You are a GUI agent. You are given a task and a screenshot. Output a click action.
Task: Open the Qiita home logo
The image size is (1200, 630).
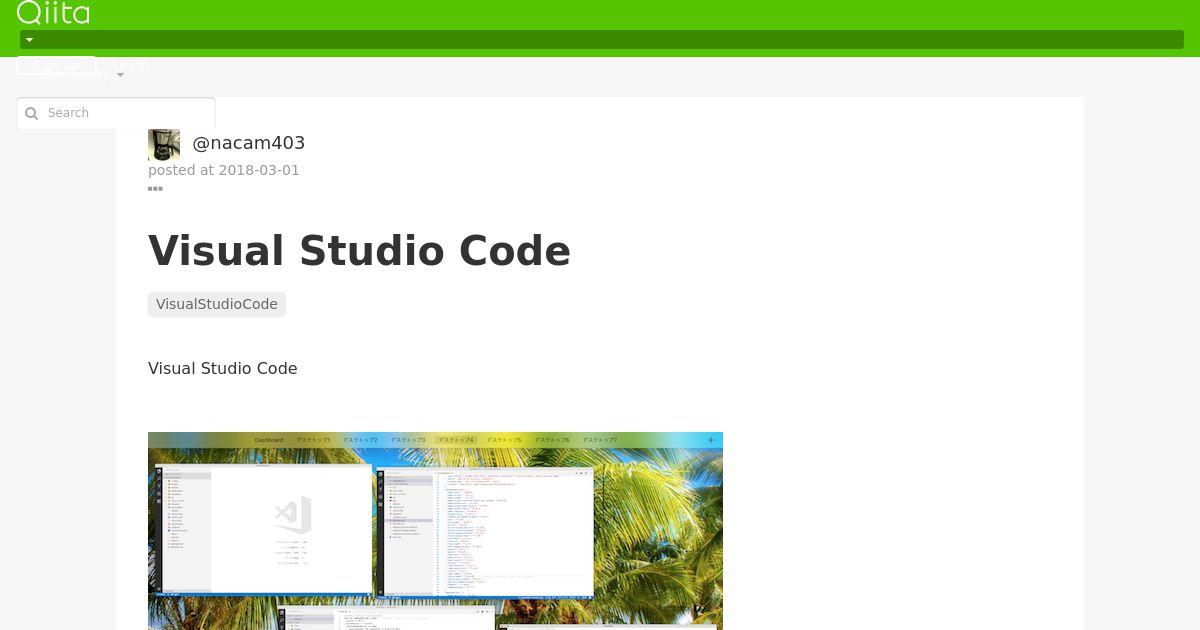coord(53,12)
